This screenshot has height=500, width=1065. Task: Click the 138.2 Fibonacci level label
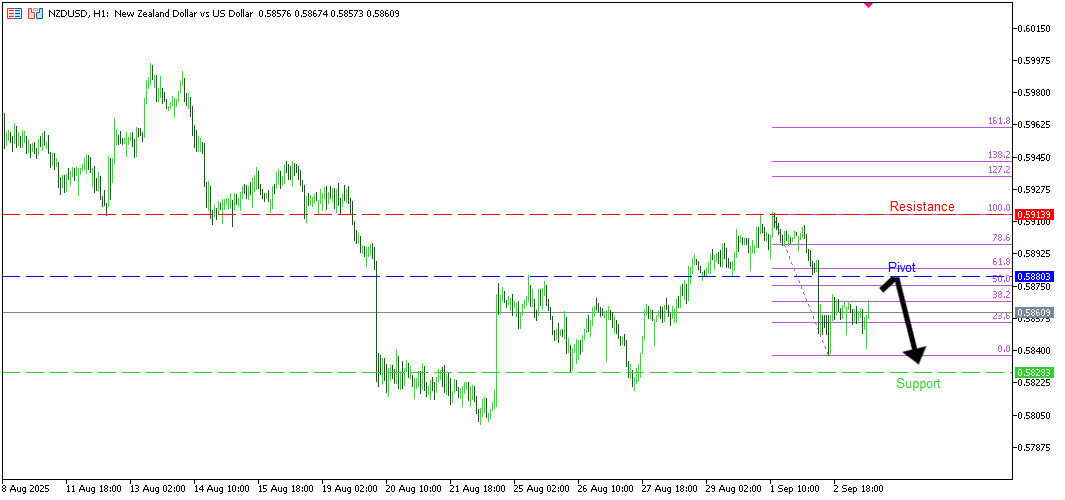[998, 155]
